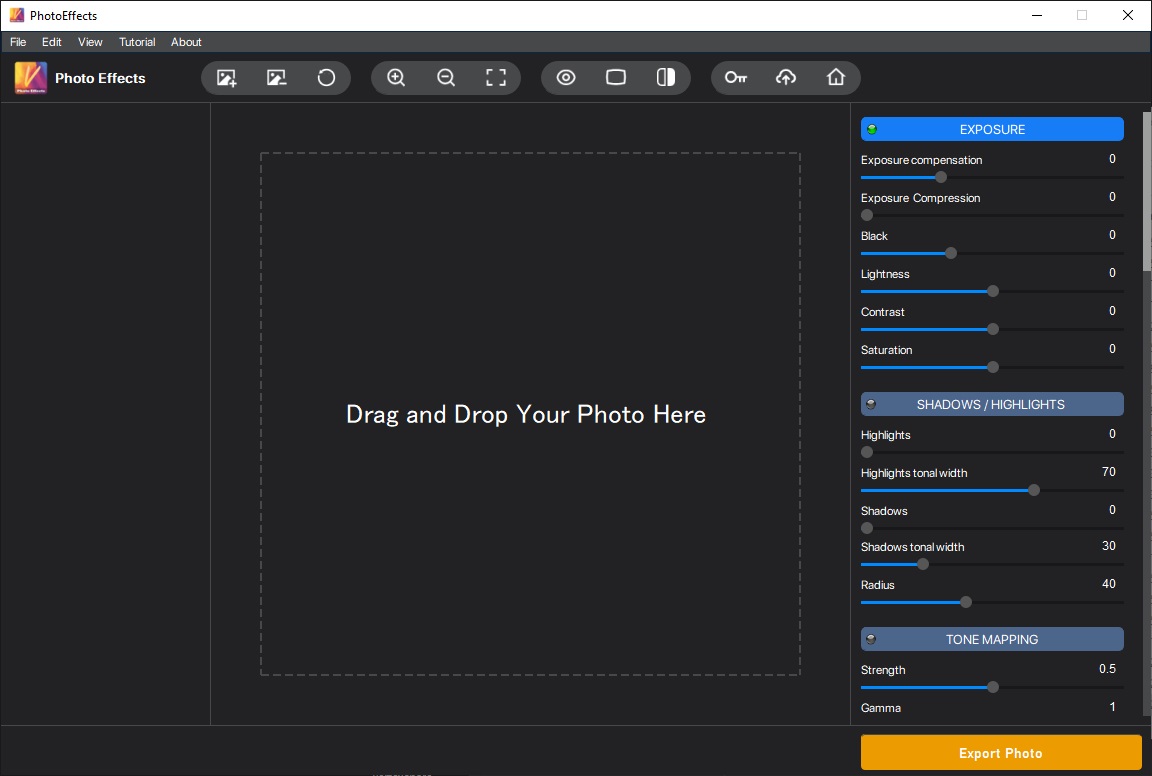Click the Strength value 0.5
Image resolution: width=1152 pixels, height=776 pixels.
point(1107,669)
